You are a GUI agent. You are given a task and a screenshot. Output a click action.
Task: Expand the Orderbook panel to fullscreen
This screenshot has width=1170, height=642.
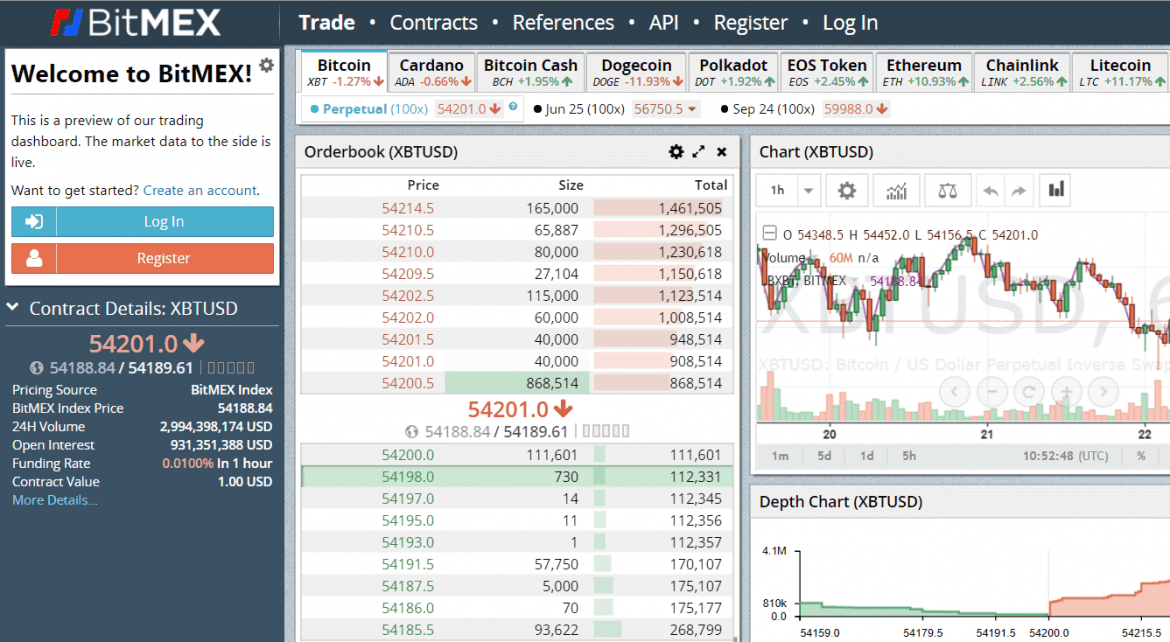coord(699,152)
